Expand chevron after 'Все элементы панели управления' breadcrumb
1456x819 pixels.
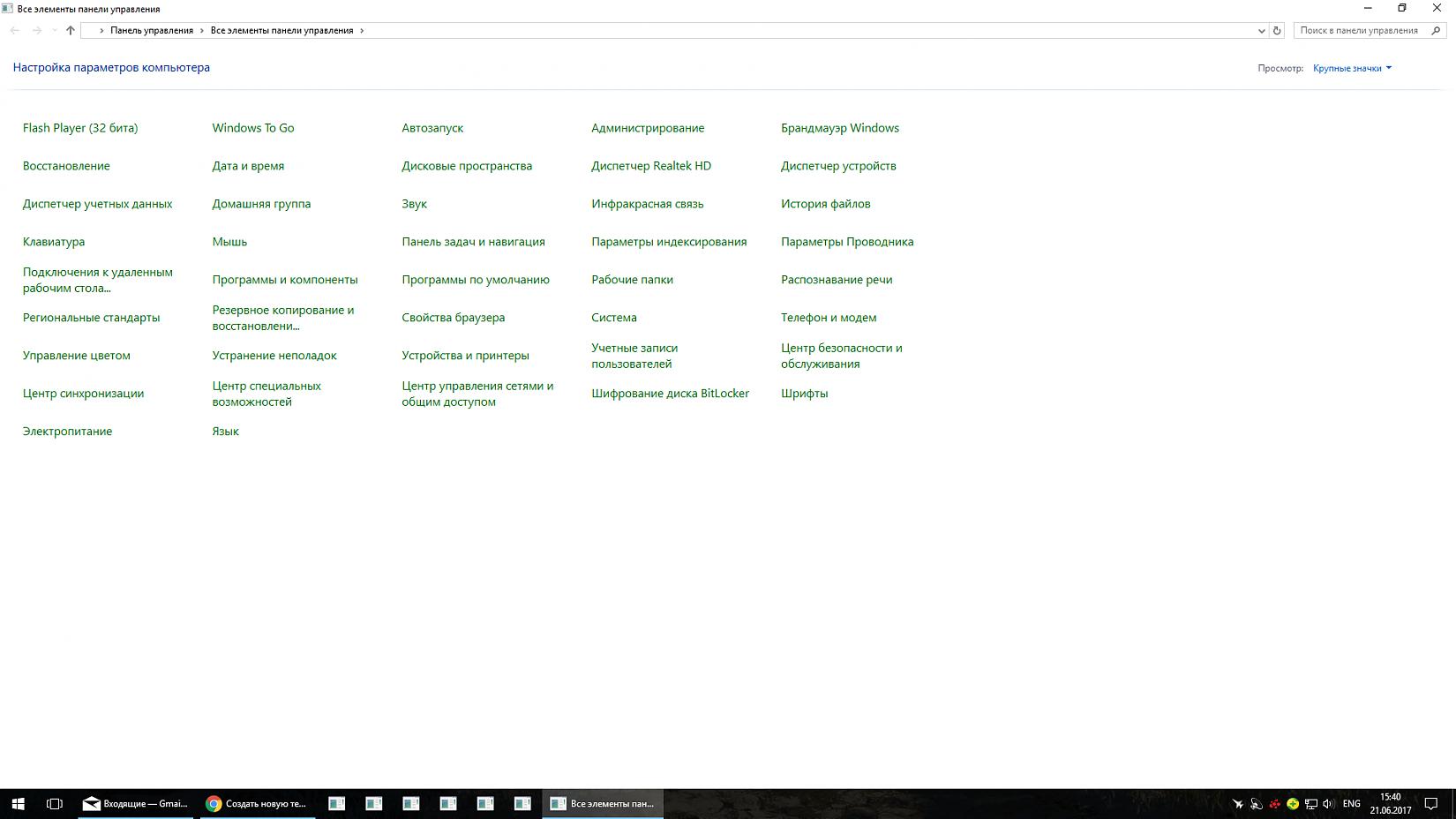(x=362, y=30)
